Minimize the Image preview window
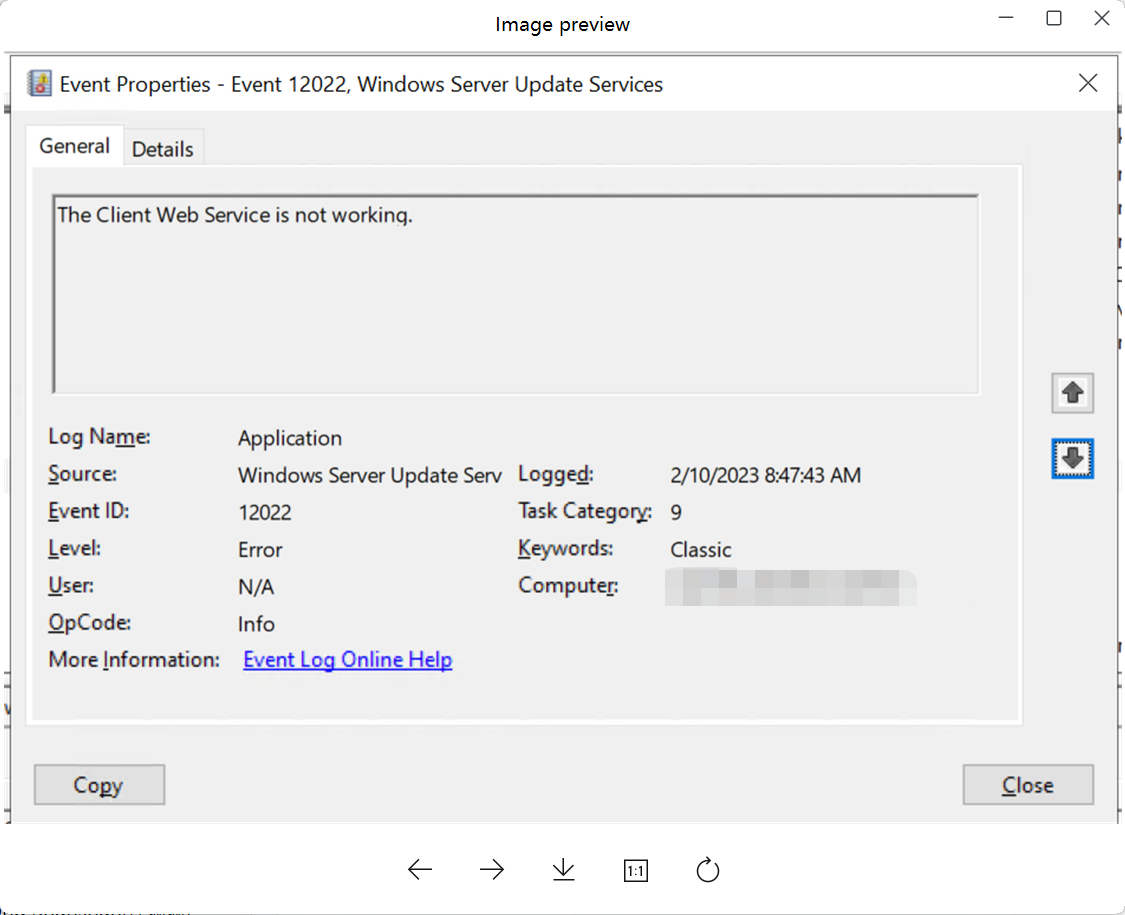 [1006, 18]
